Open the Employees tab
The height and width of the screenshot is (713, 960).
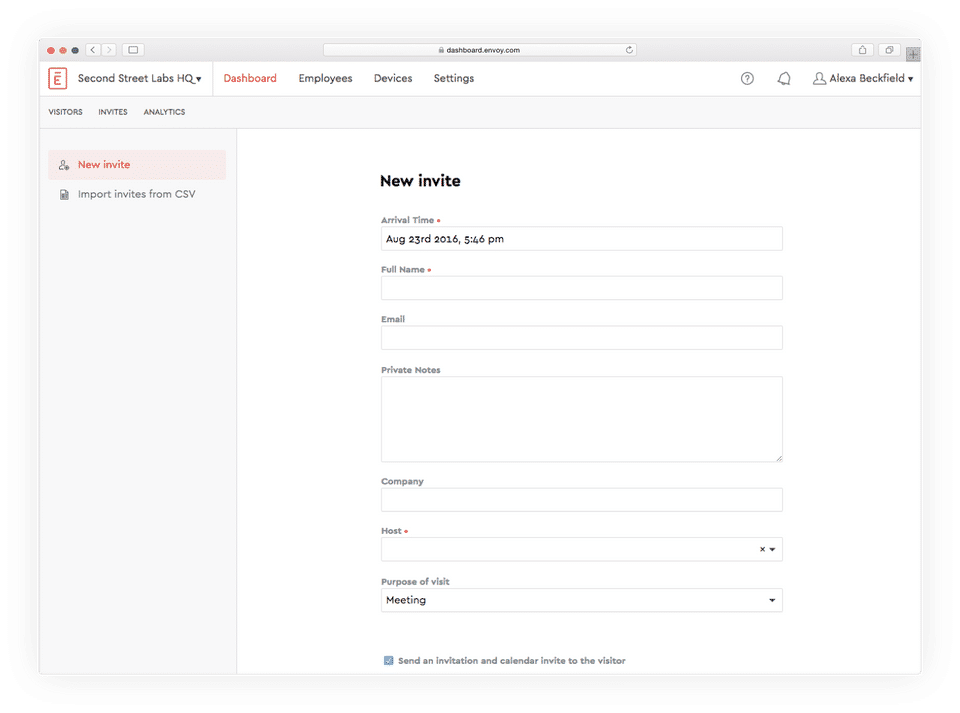click(325, 78)
